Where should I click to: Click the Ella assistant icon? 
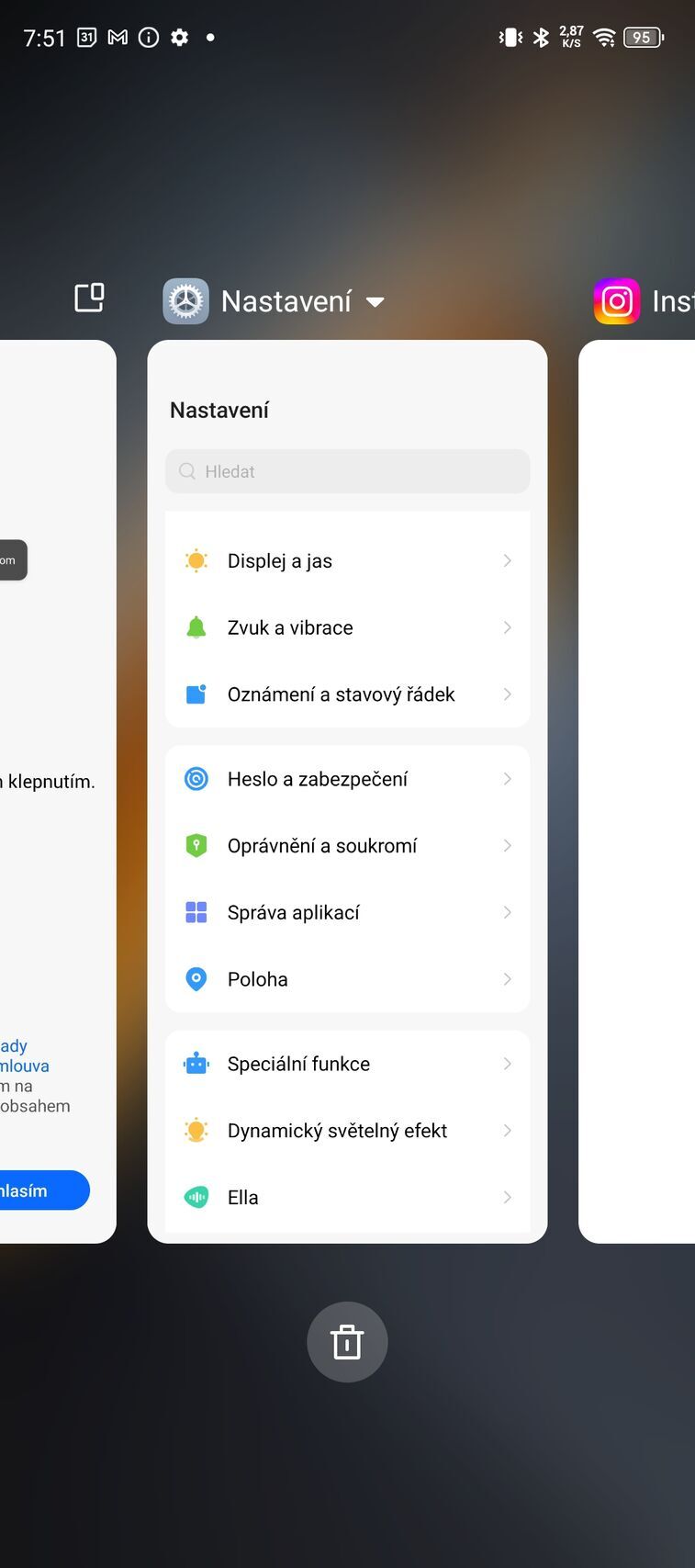(x=196, y=1197)
